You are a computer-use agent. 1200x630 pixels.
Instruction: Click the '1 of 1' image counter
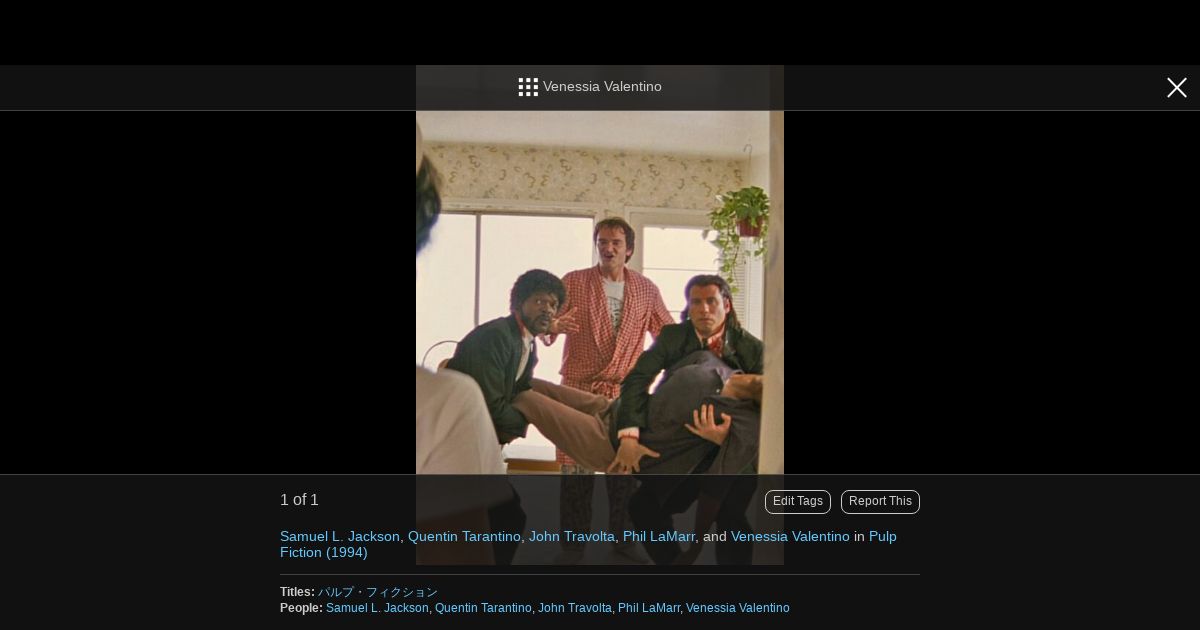pyautogui.click(x=299, y=500)
